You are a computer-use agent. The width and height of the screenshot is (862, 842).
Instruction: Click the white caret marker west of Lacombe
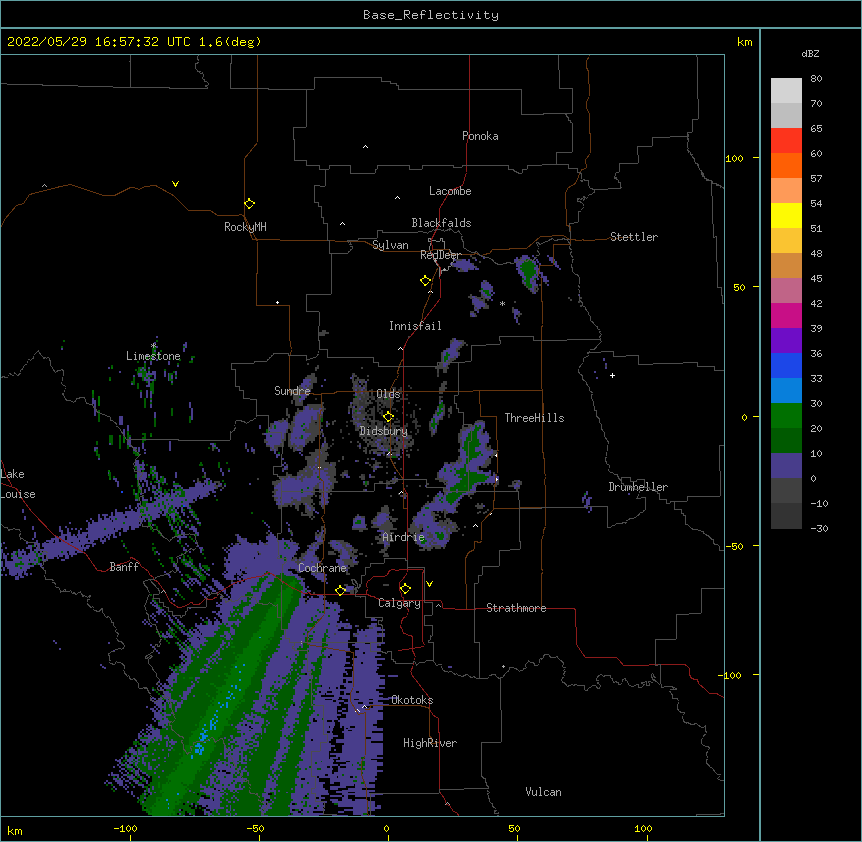[x=397, y=198]
